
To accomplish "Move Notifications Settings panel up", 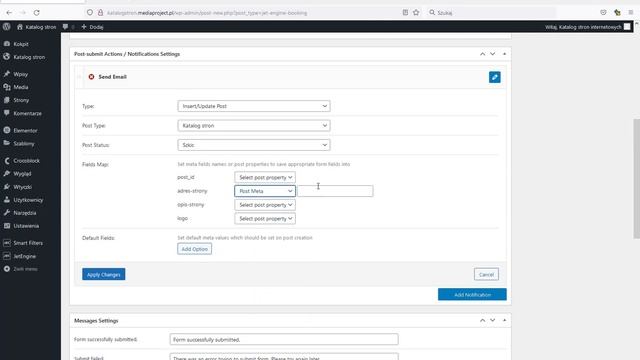I will pyautogui.click(x=482, y=54).
